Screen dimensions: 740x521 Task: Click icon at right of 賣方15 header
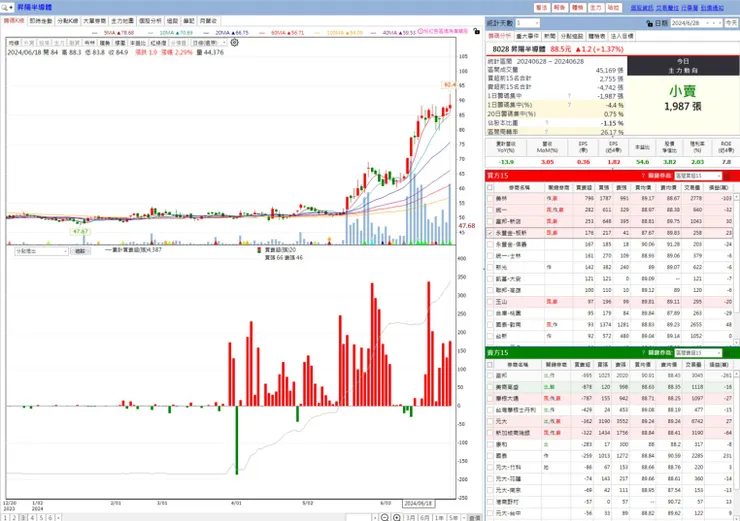[x=727, y=353]
